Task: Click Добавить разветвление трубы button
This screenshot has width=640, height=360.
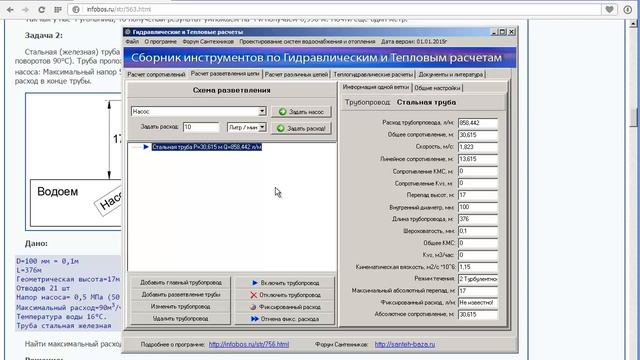Action: click(180, 294)
